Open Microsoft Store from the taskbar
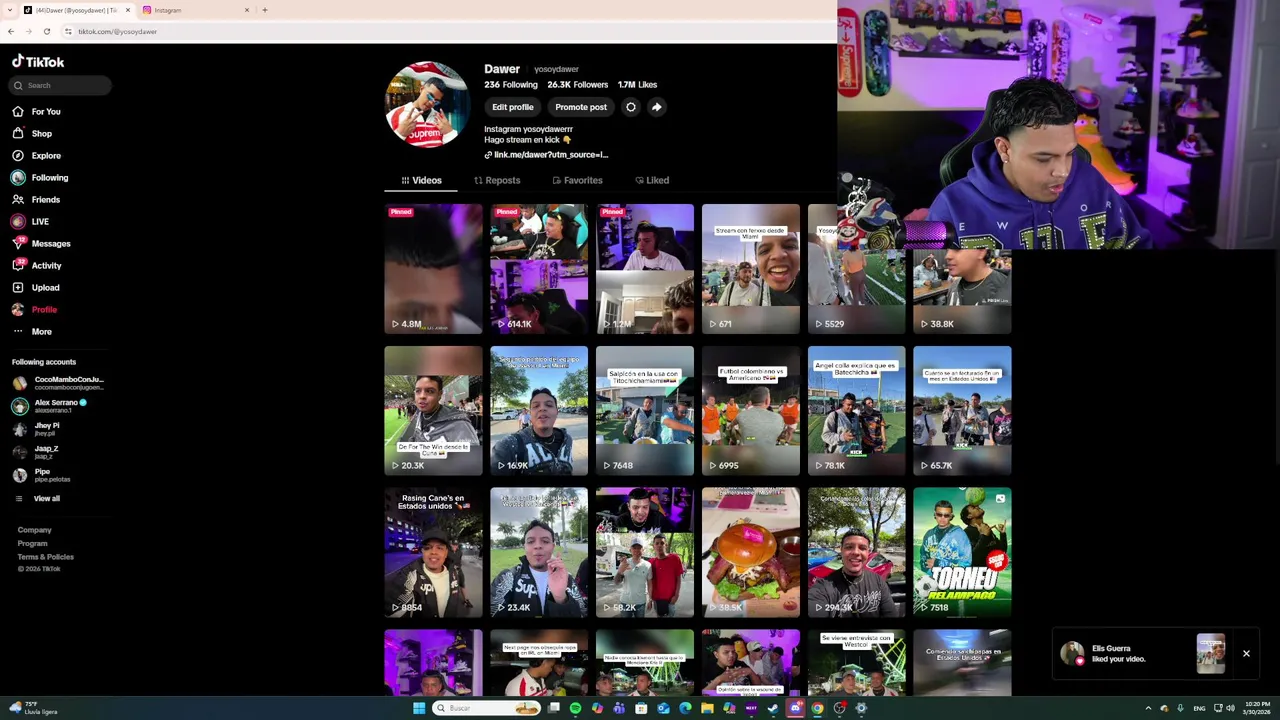 click(x=641, y=708)
